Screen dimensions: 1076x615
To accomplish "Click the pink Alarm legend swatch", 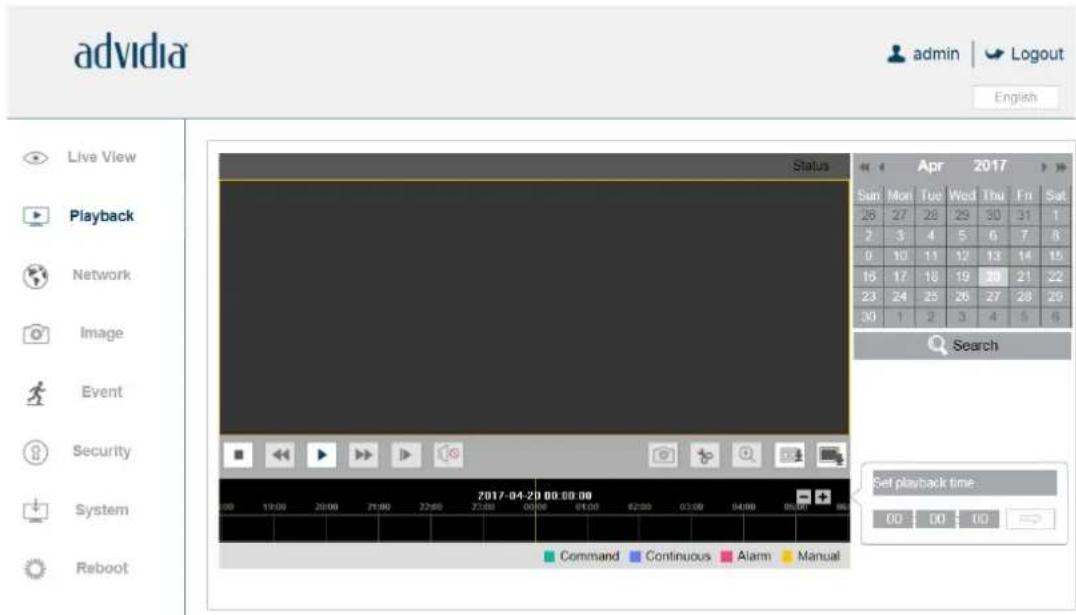I will point(727,557).
